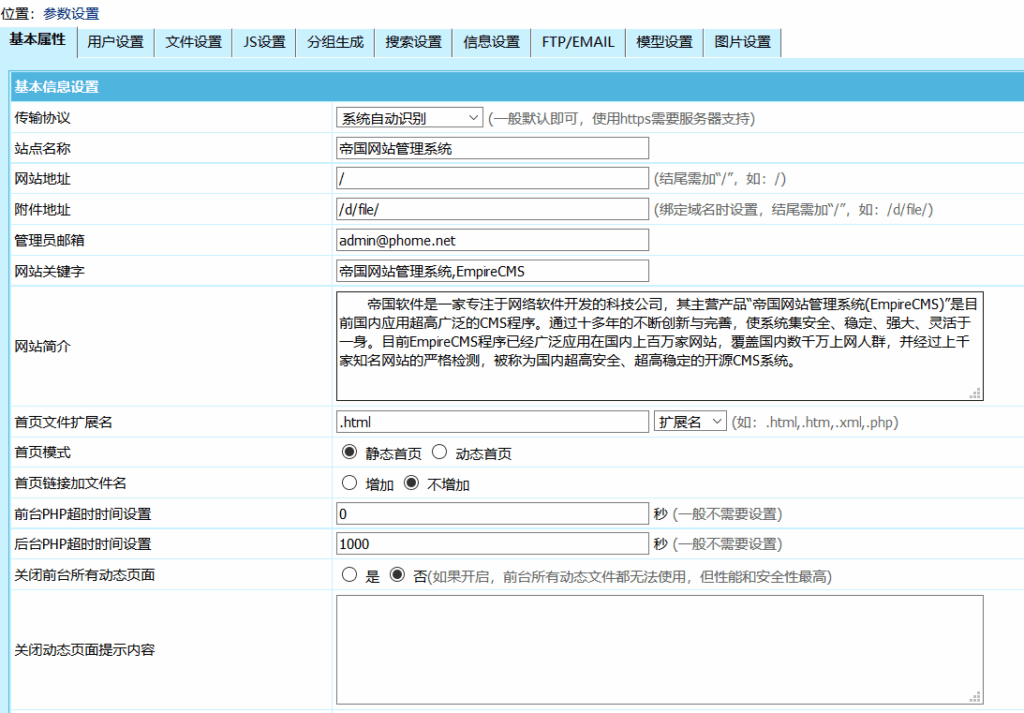This screenshot has height=713, width=1024.
Task: Focus the 网站关键字 input box
Action: pyautogui.click(x=492, y=271)
